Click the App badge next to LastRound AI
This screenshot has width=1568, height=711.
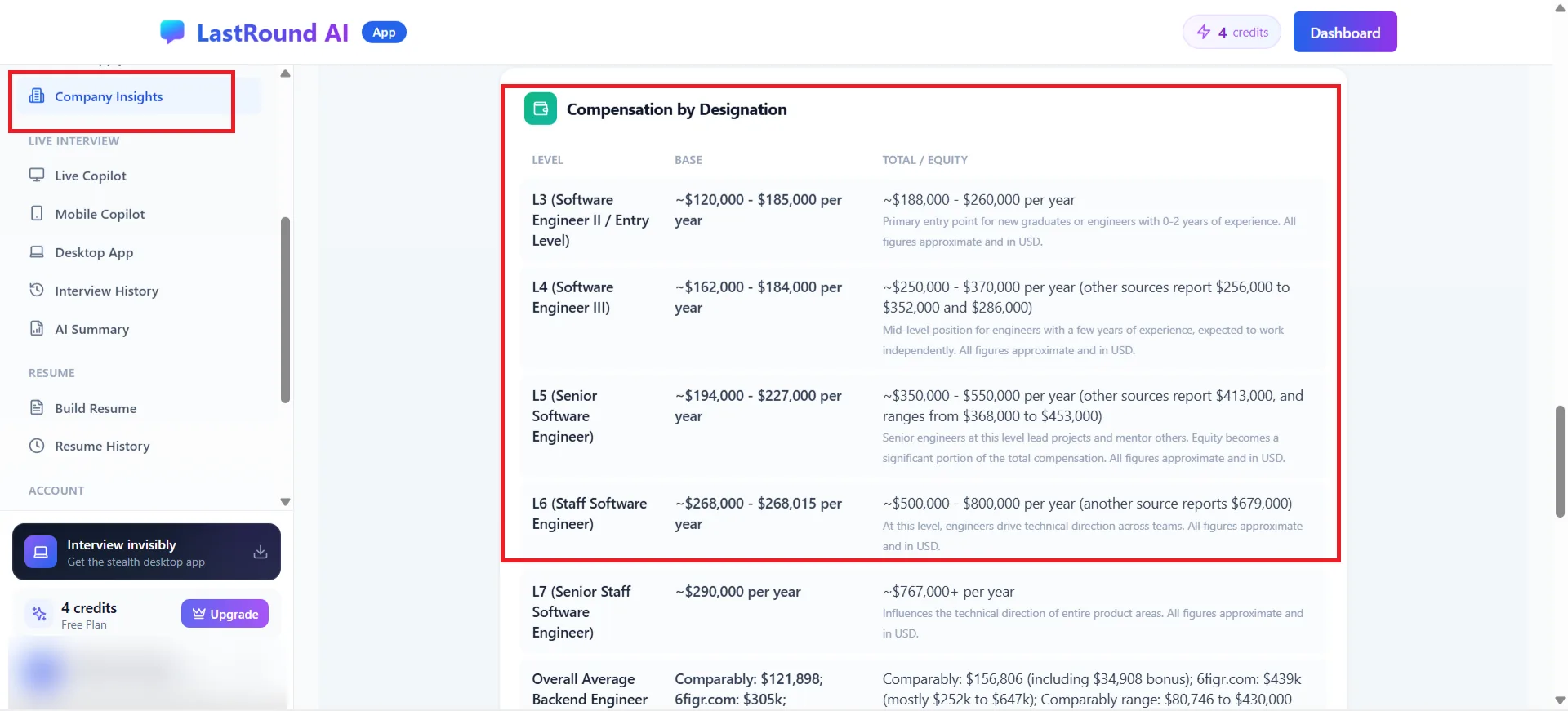tap(384, 32)
